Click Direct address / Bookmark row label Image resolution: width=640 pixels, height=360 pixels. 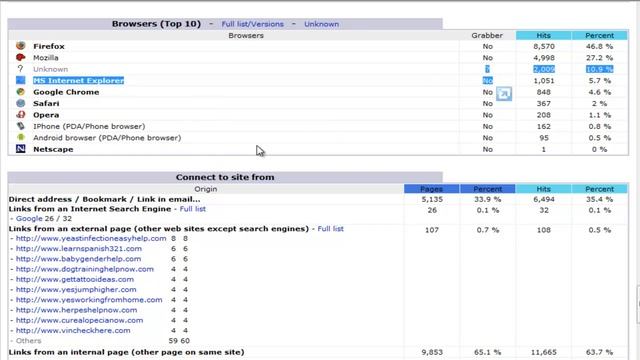tap(104, 199)
